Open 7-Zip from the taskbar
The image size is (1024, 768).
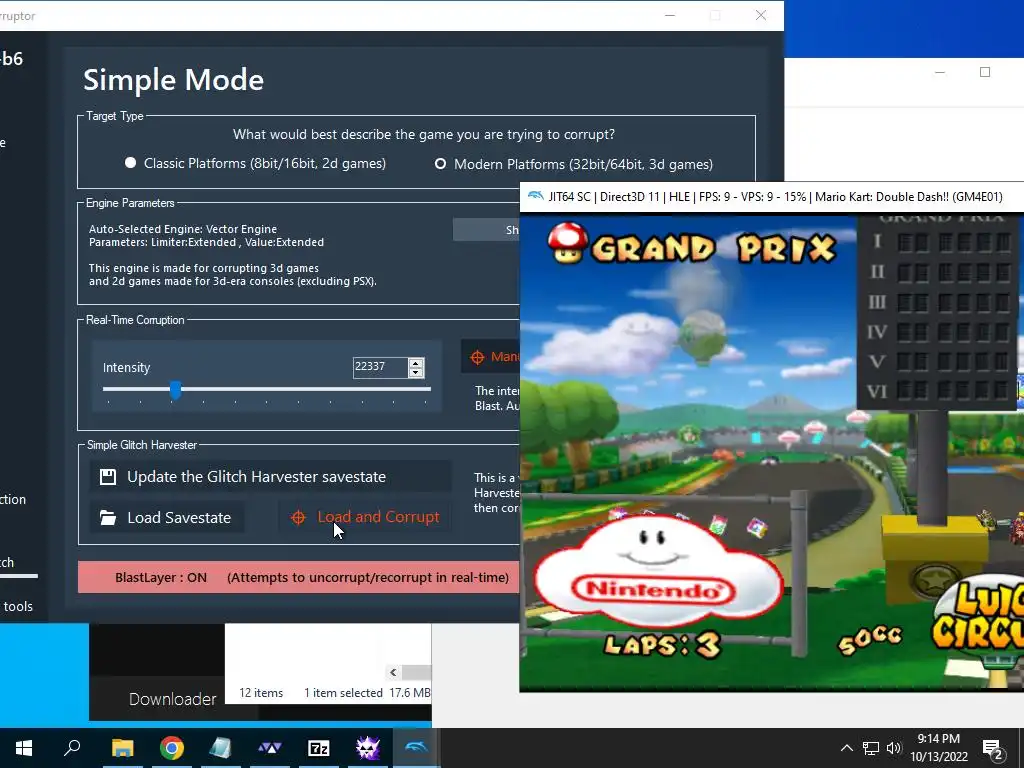pyautogui.click(x=319, y=748)
